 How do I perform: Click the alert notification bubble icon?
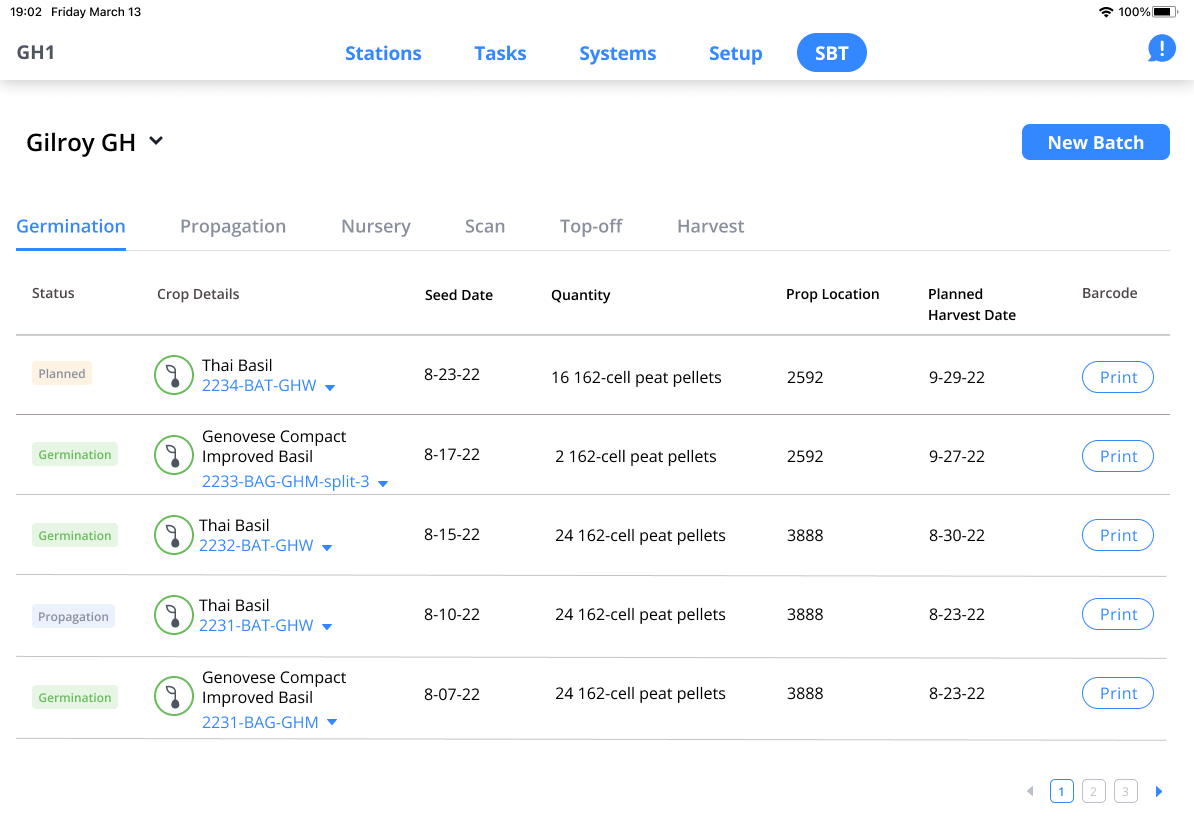[x=1161, y=48]
